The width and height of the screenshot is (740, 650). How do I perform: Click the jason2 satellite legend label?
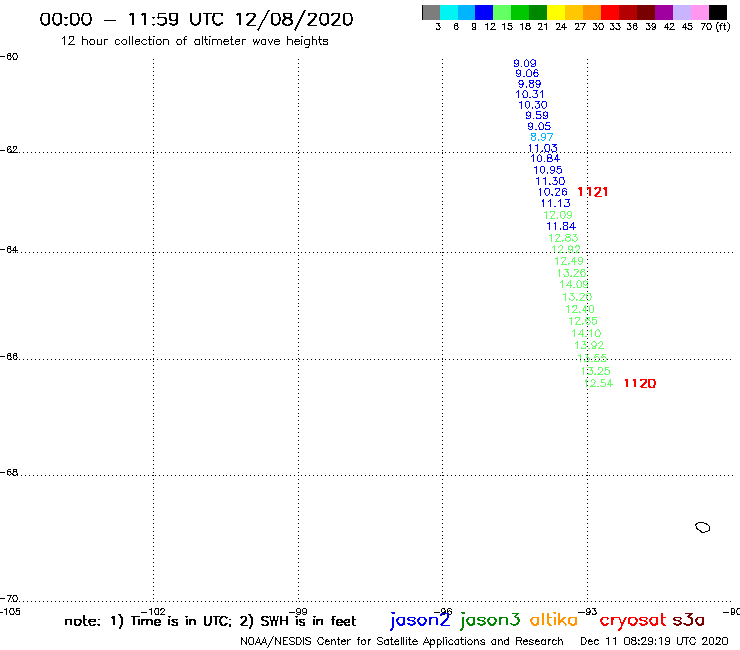[x=420, y=620]
